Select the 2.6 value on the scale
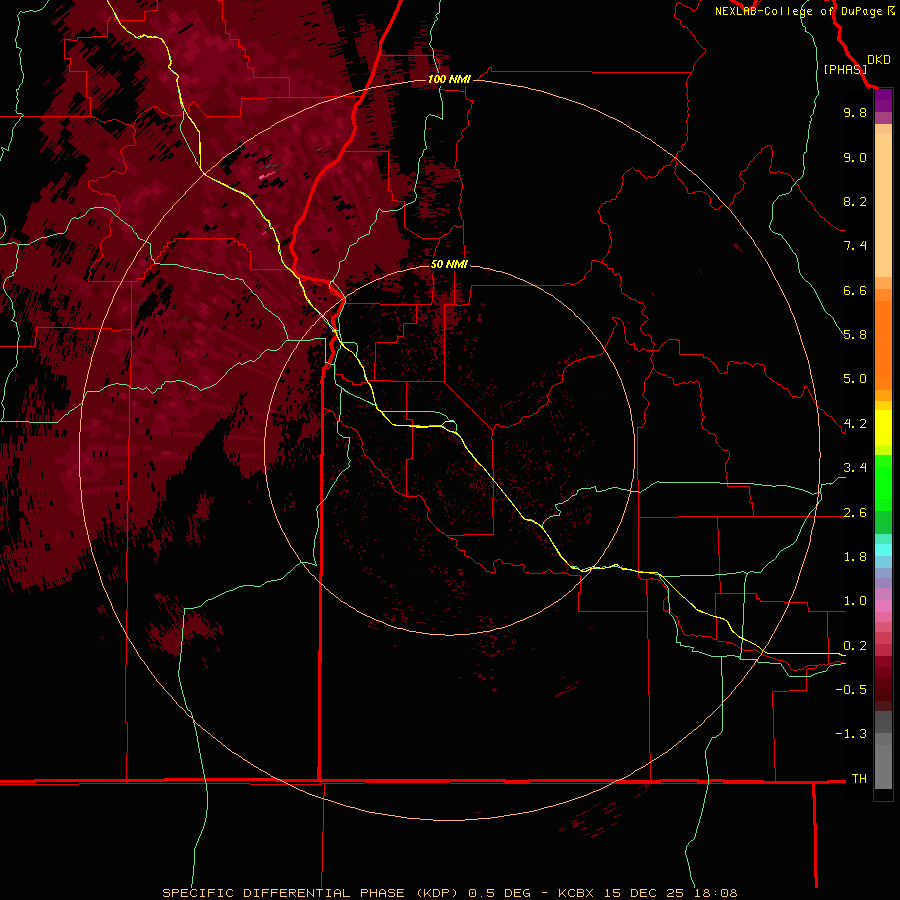This screenshot has width=900, height=900. (x=855, y=513)
